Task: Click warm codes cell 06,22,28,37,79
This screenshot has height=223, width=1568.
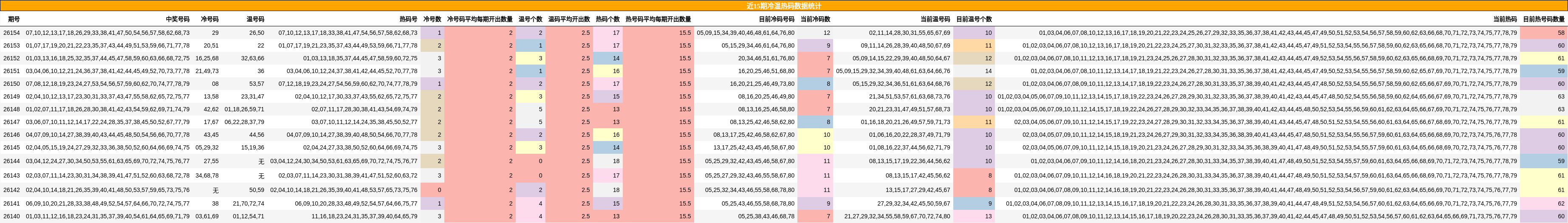Action: pyautogui.click(x=244, y=122)
